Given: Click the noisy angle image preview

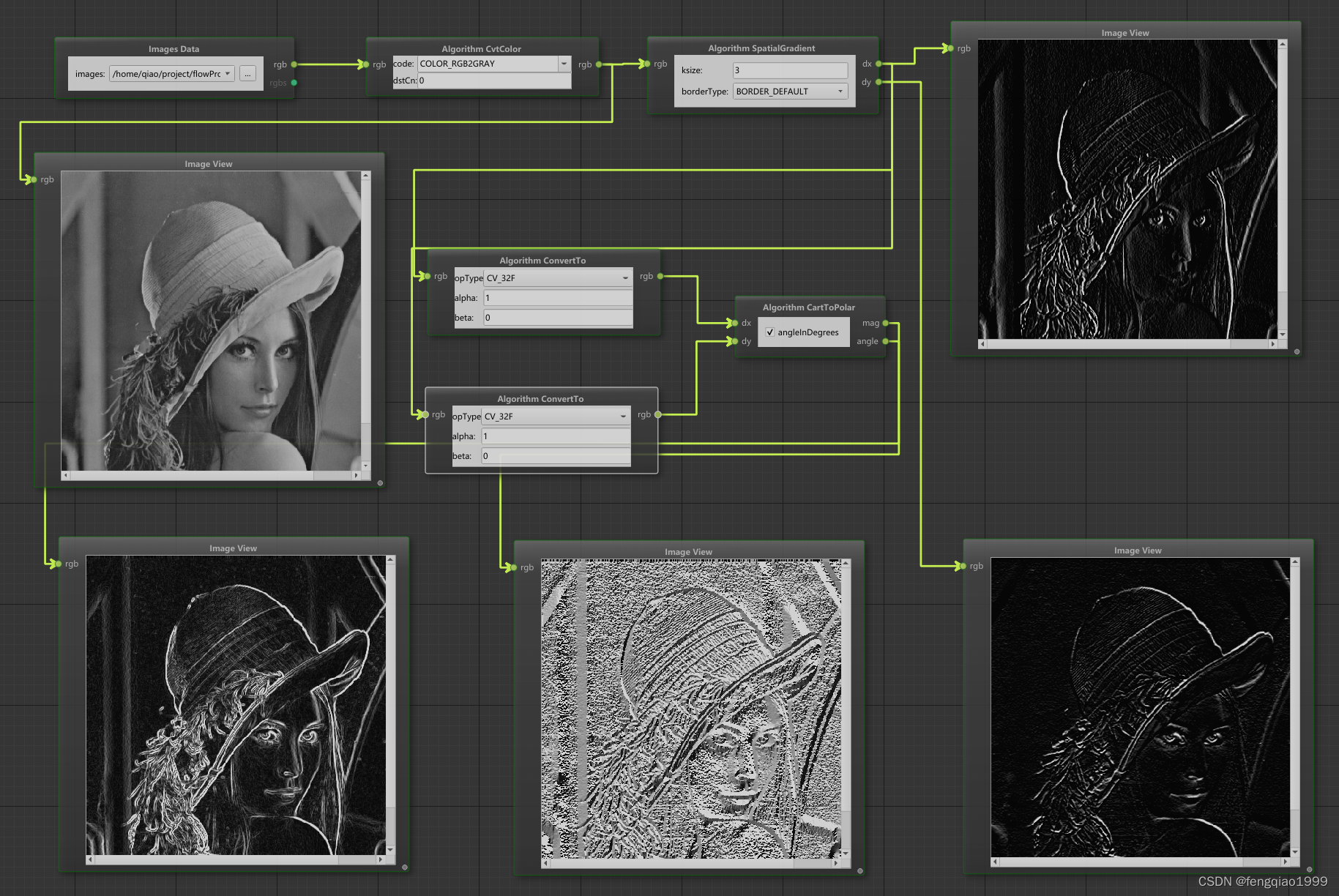Looking at the screenshot, I should pos(691,709).
